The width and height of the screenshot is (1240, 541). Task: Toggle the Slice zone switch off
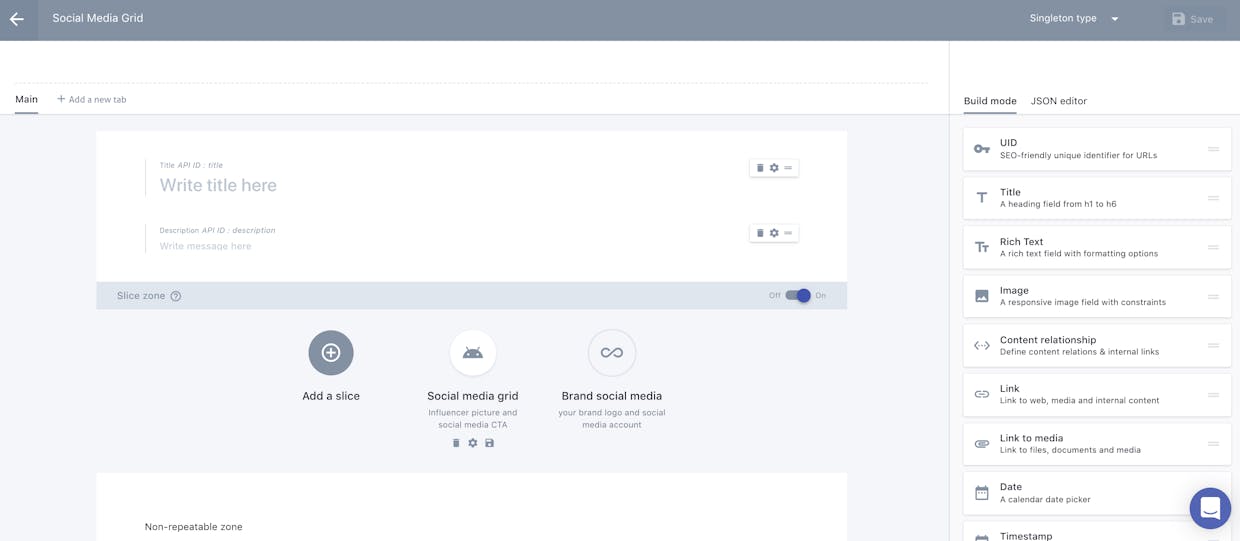(798, 295)
